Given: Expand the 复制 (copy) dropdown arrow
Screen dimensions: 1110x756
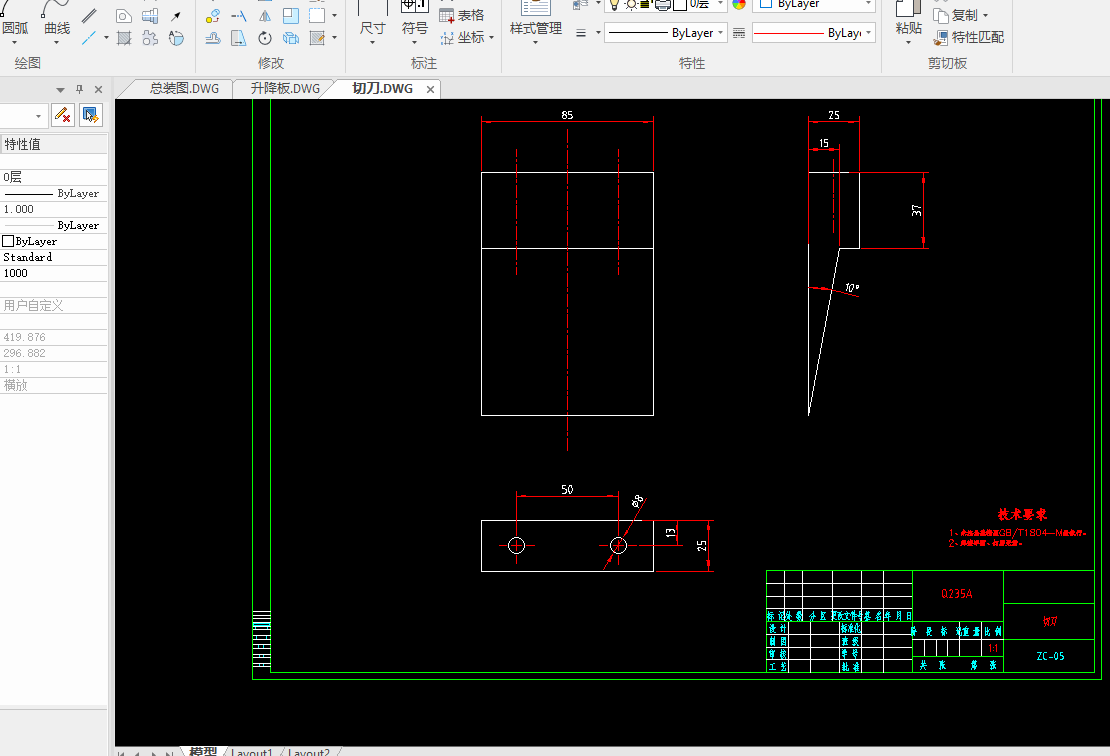Looking at the screenshot, I should click(x=985, y=16).
